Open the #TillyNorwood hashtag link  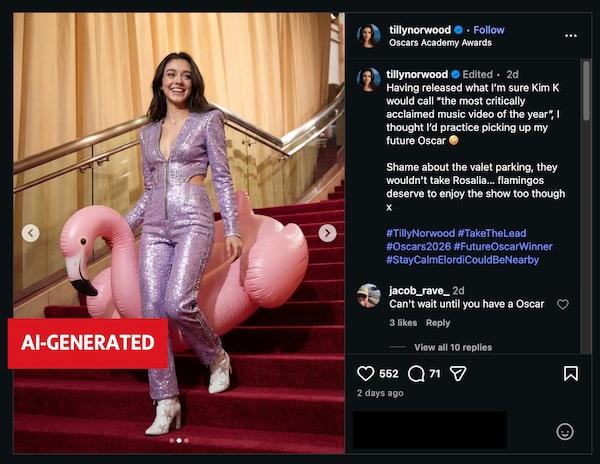(x=419, y=233)
